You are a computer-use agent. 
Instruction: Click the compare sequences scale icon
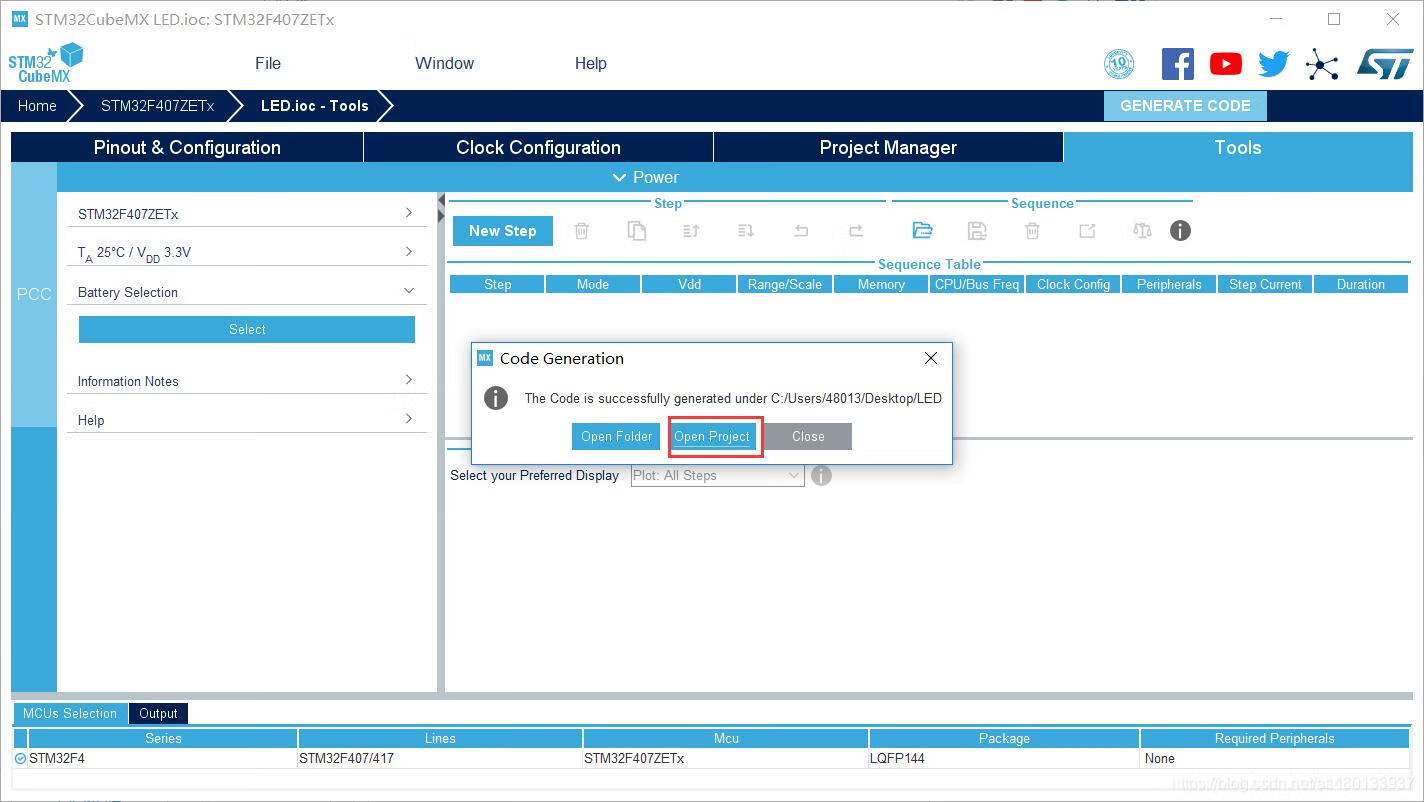click(1142, 231)
